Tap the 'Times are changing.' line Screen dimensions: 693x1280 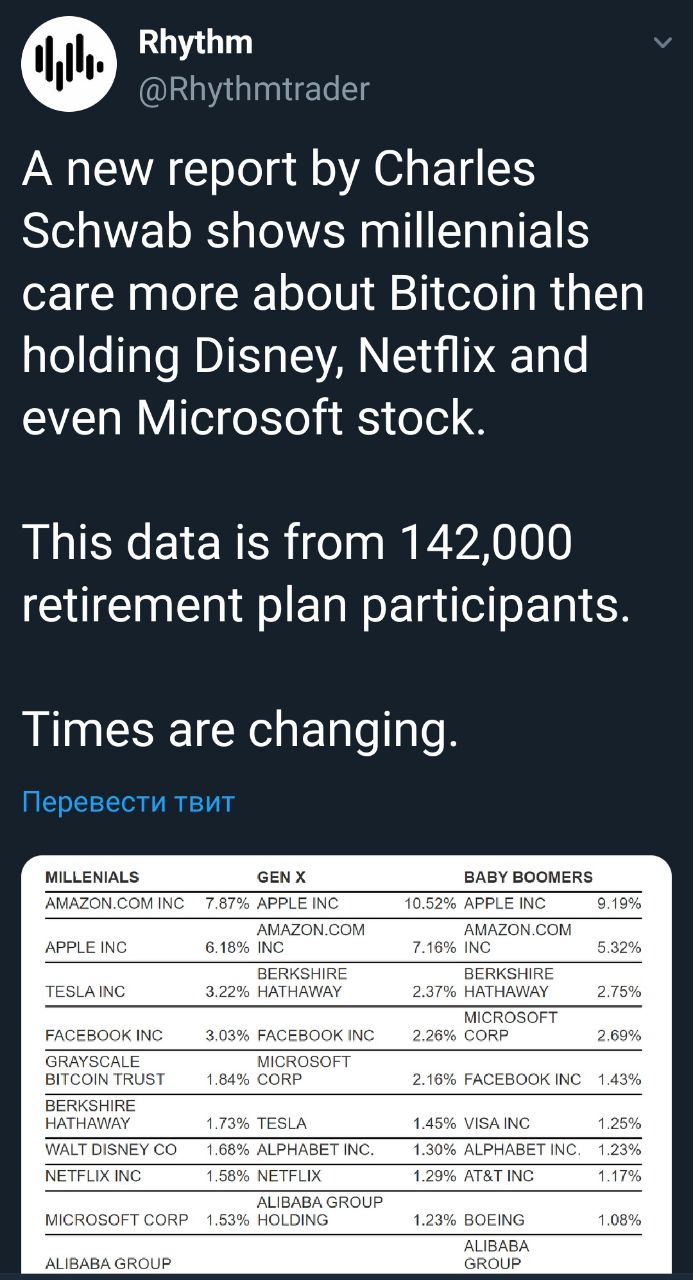tap(240, 728)
